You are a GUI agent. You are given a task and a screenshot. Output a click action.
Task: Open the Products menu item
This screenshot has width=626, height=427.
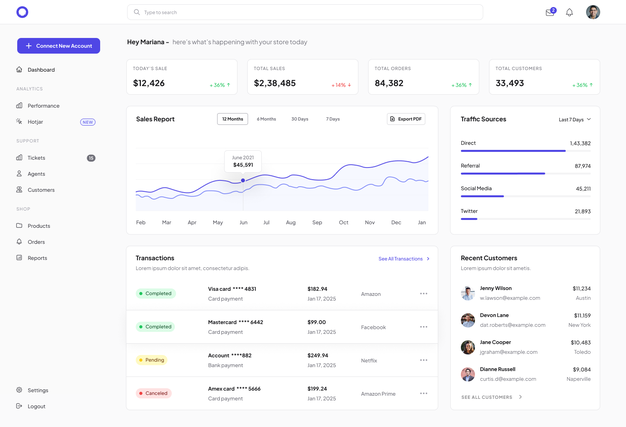[x=38, y=226]
